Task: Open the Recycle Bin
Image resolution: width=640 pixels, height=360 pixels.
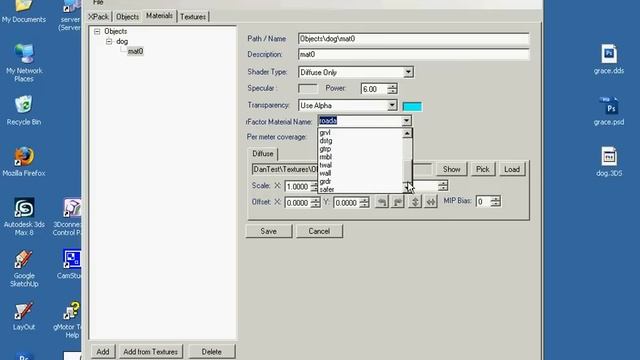Action: 24,111
